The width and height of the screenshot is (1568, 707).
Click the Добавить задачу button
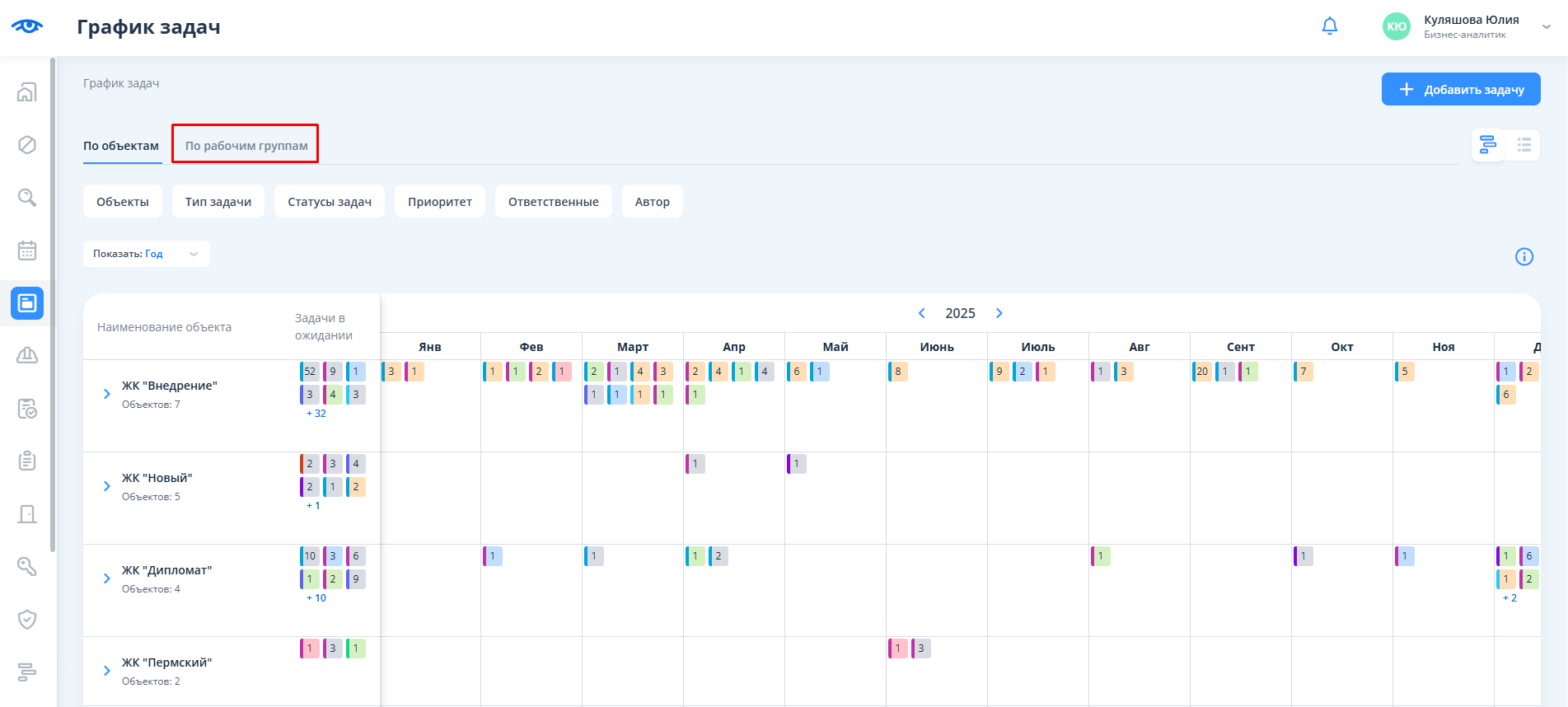[1460, 89]
